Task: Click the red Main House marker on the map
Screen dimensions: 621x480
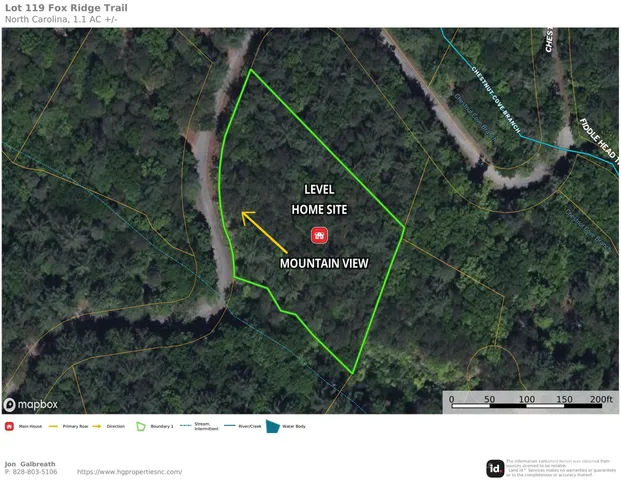Action: (319, 236)
